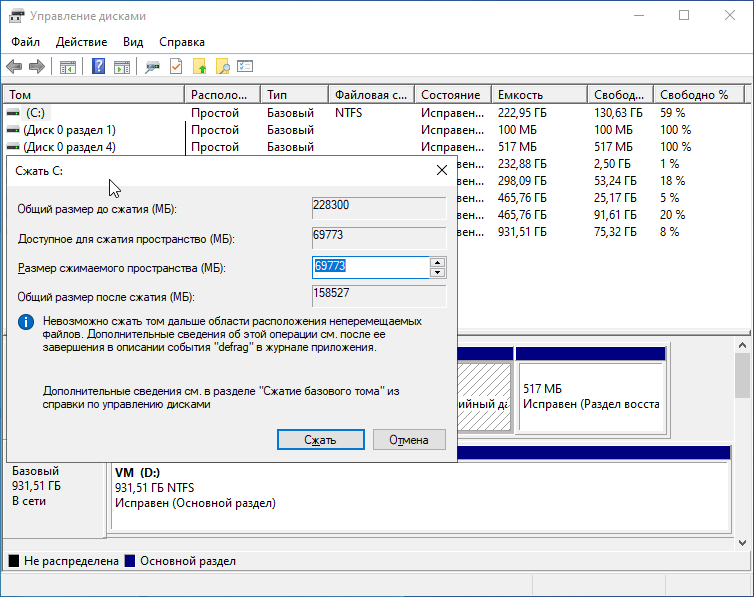Viewport: 754px width, 597px height.
Task: Toggle the console tree pane icon
Action: (x=68, y=66)
